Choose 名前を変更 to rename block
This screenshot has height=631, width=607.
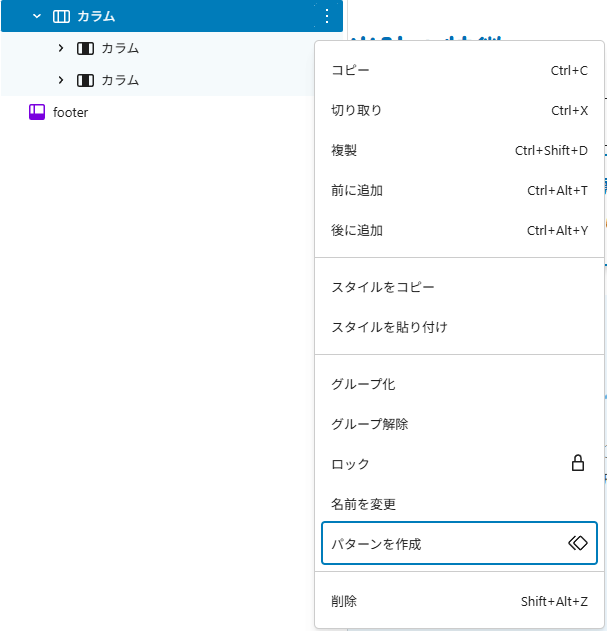[x=459, y=504]
